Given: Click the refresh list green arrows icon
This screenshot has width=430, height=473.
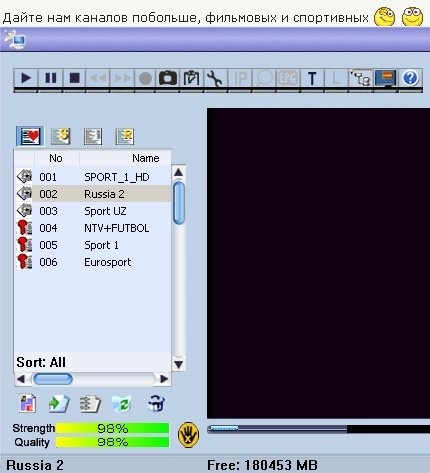Looking at the screenshot, I should coord(121,404).
